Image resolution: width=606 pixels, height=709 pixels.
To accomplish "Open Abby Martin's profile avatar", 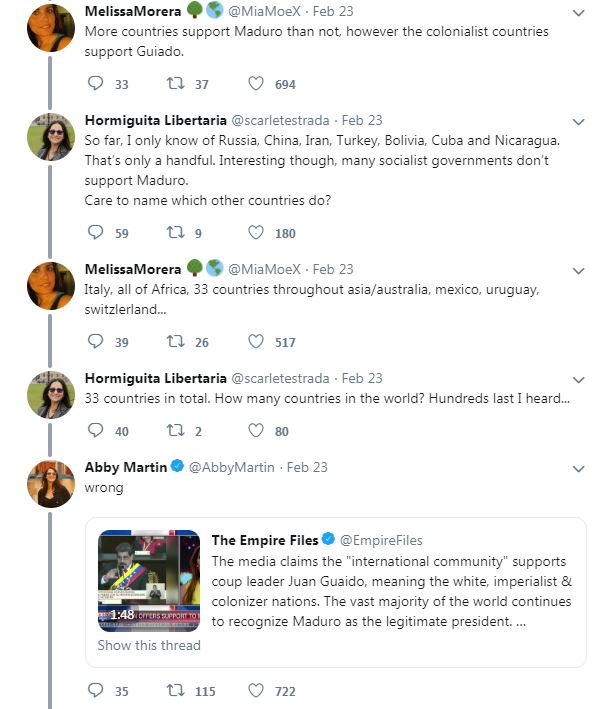I will [51, 484].
